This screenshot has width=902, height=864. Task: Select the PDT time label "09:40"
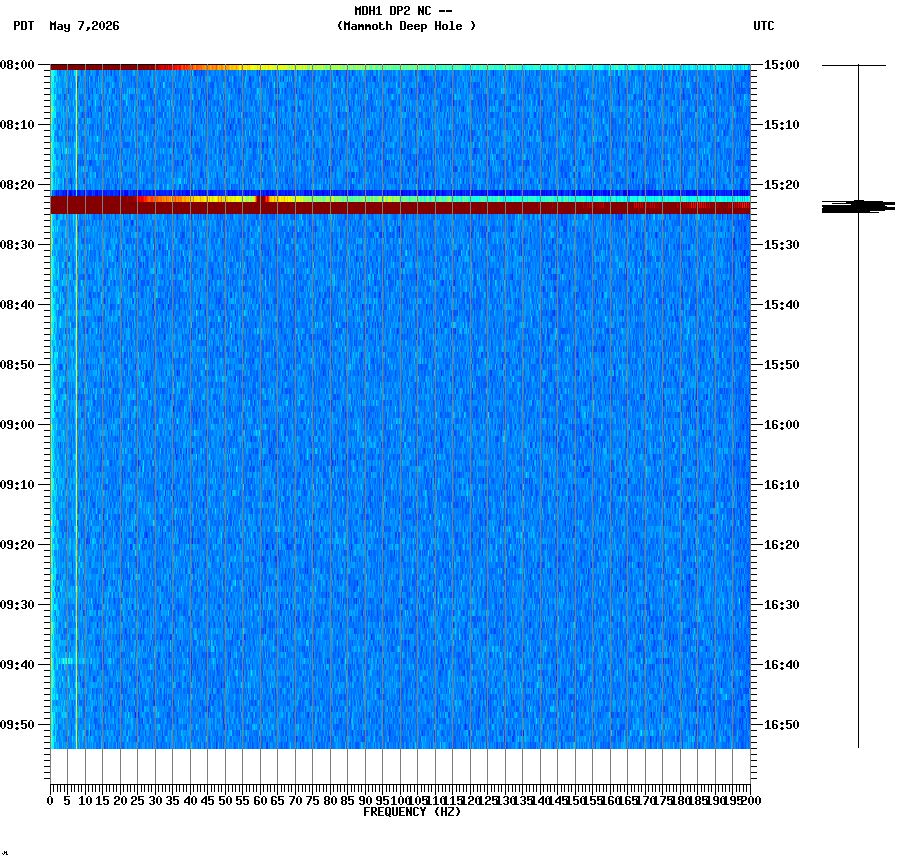(x=17, y=665)
